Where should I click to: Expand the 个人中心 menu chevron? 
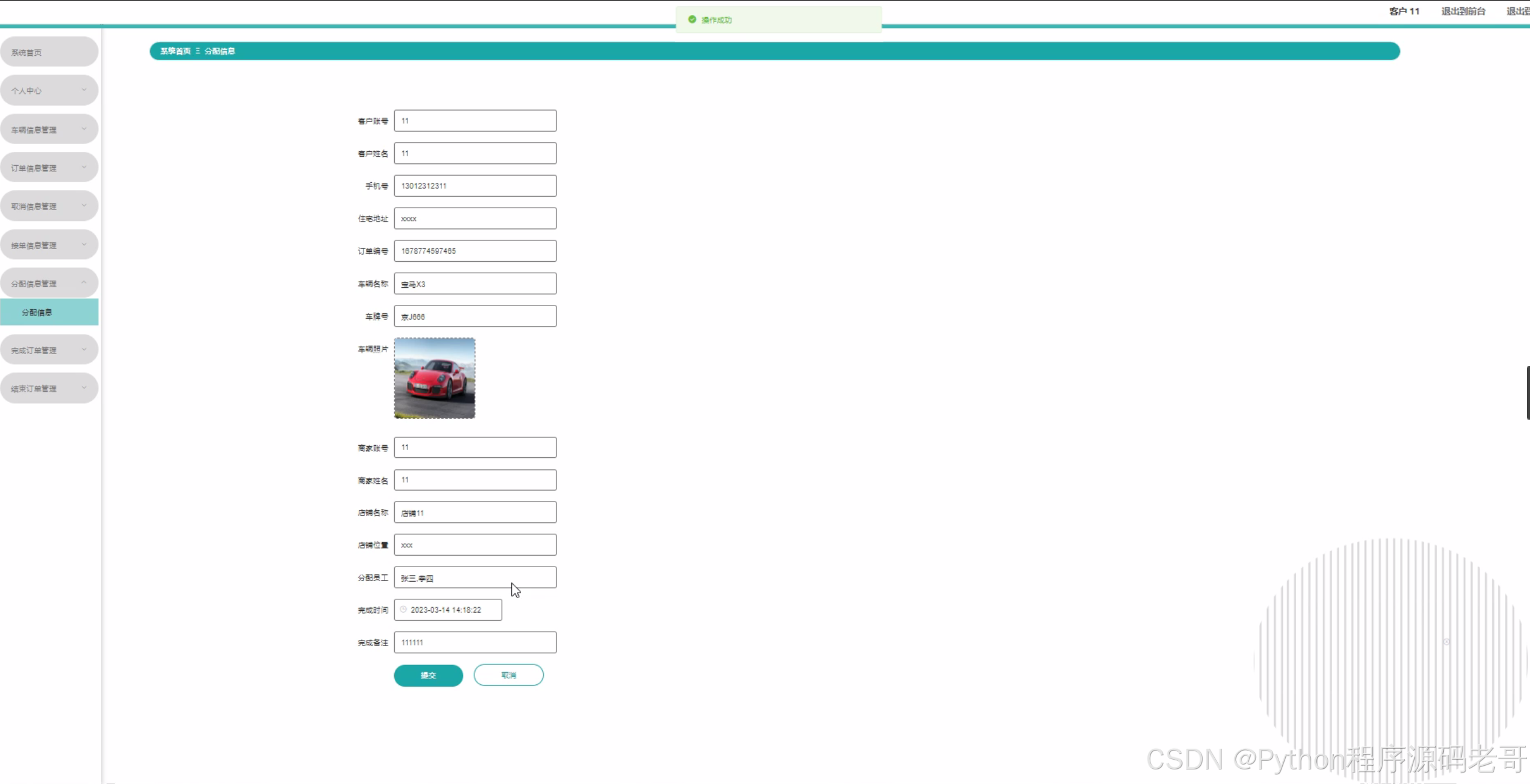coord(84,90)
